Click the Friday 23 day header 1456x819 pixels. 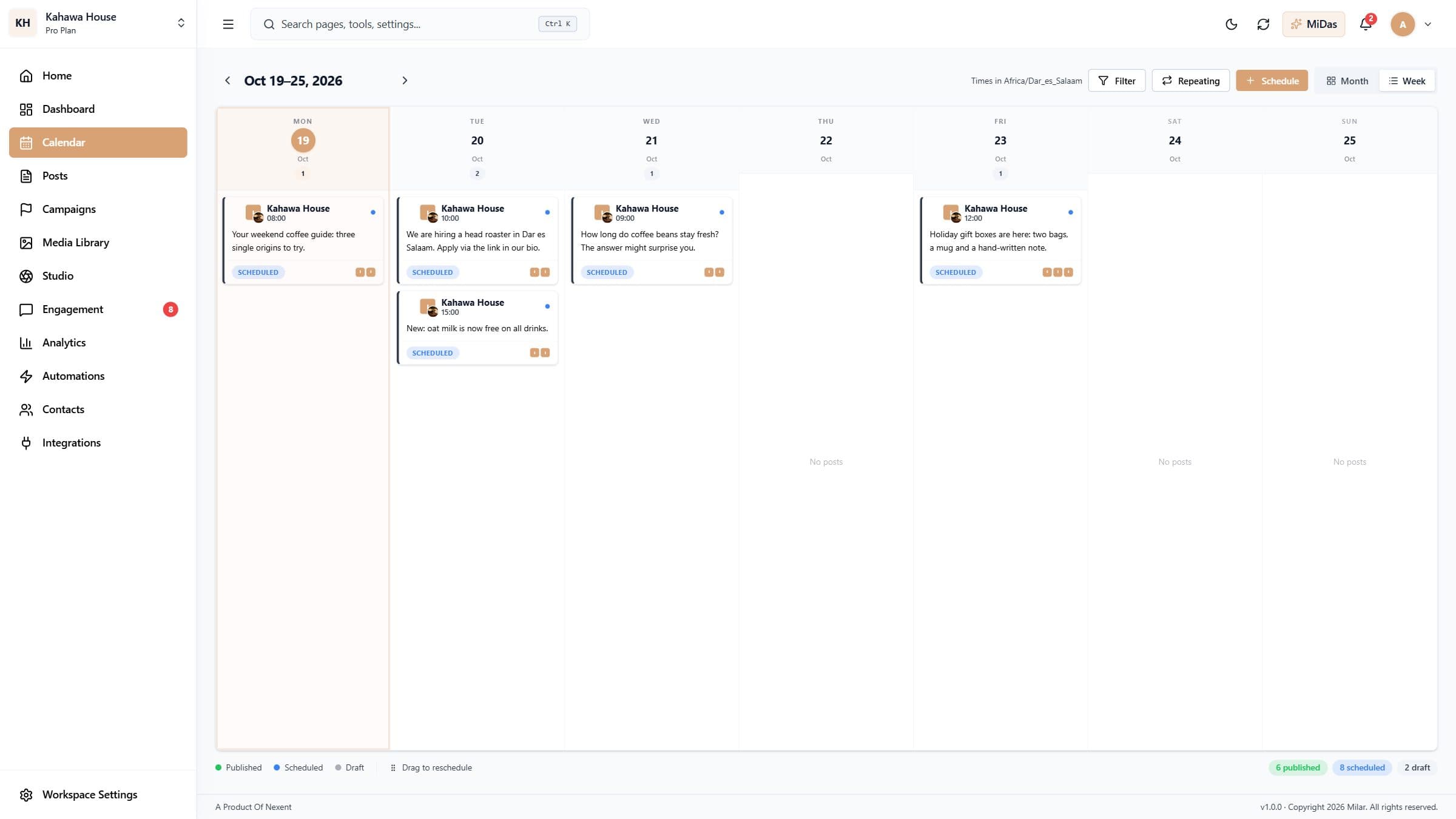[x=1000, y=149]
